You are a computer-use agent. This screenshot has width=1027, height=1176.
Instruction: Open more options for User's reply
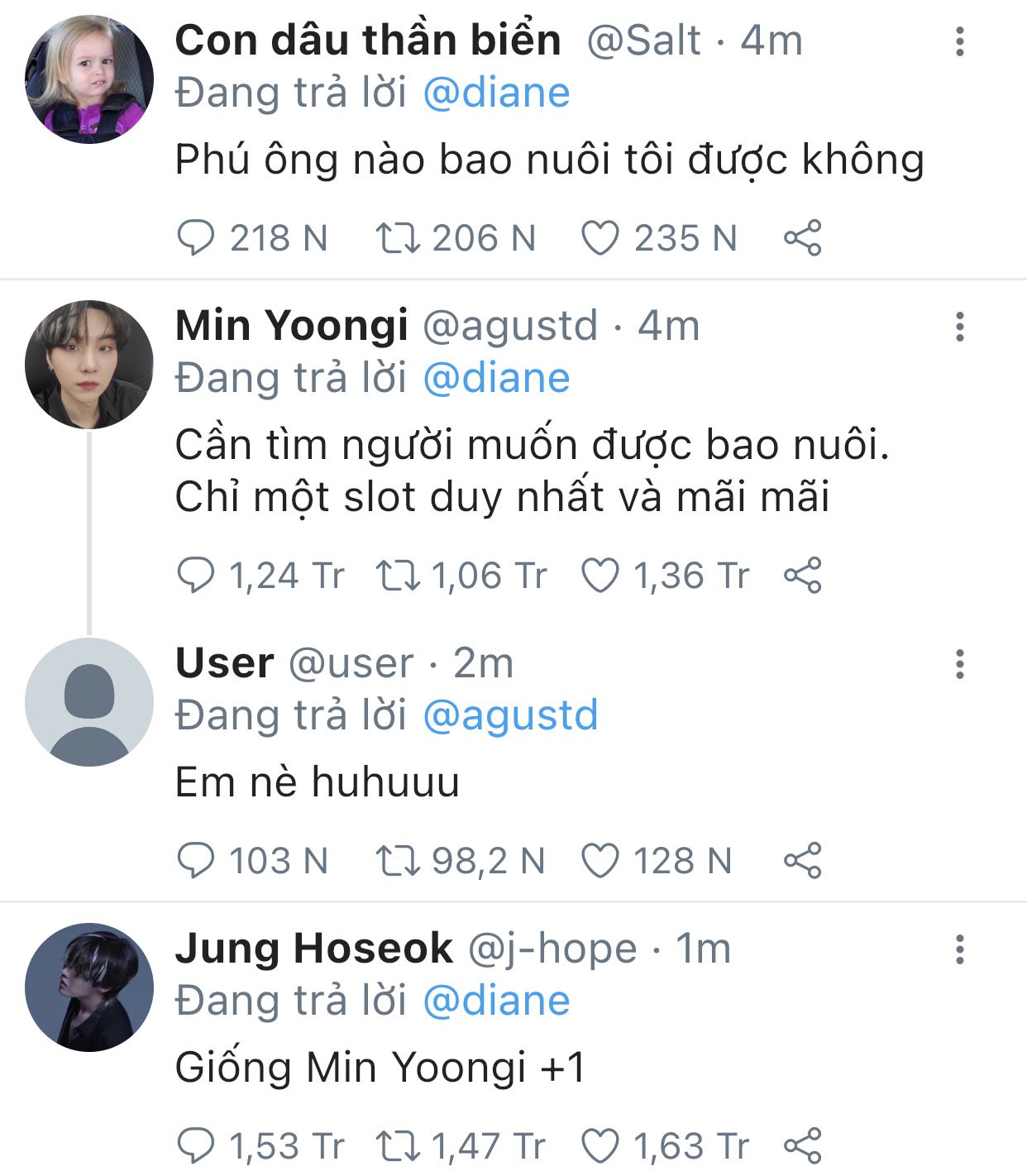(959, 664)
